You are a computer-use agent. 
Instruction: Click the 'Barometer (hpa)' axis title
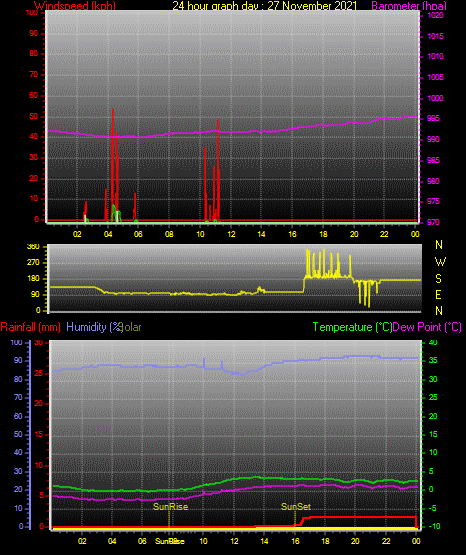point(409,5)
